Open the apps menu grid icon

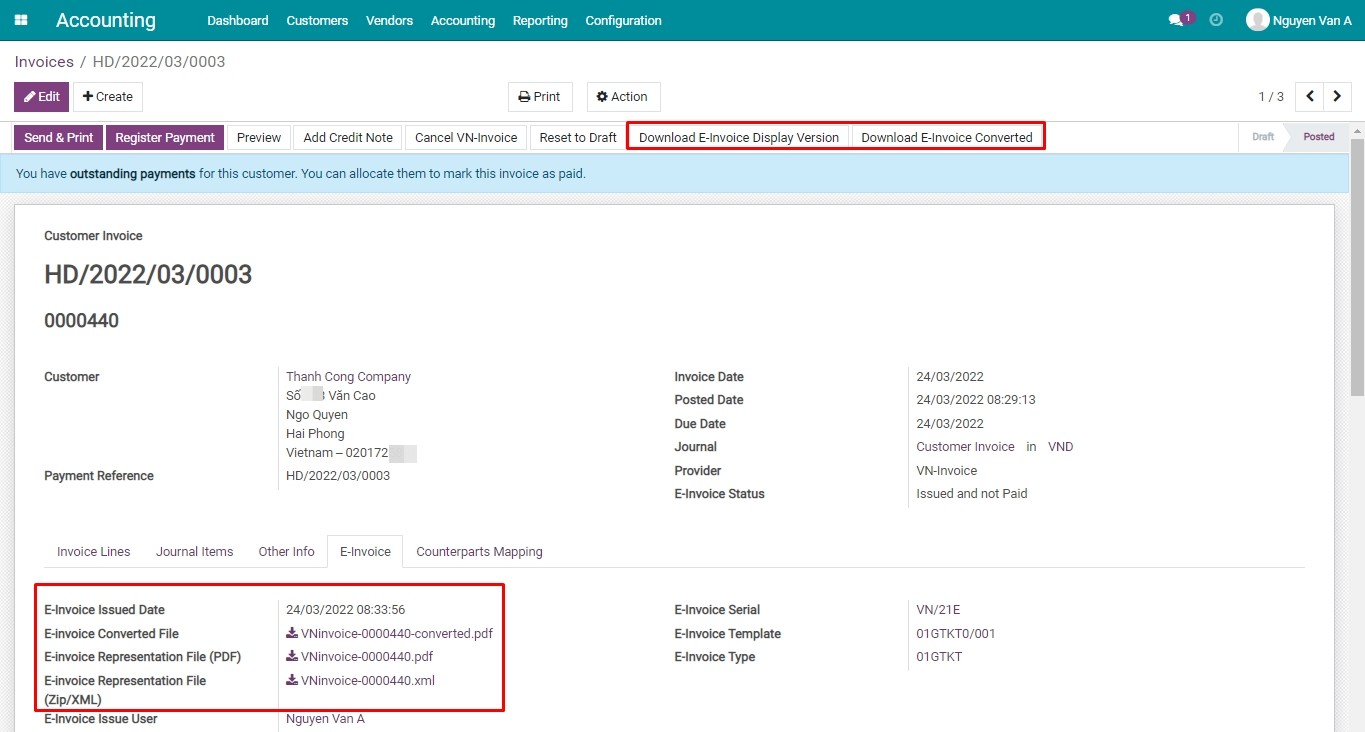(20, 20)
